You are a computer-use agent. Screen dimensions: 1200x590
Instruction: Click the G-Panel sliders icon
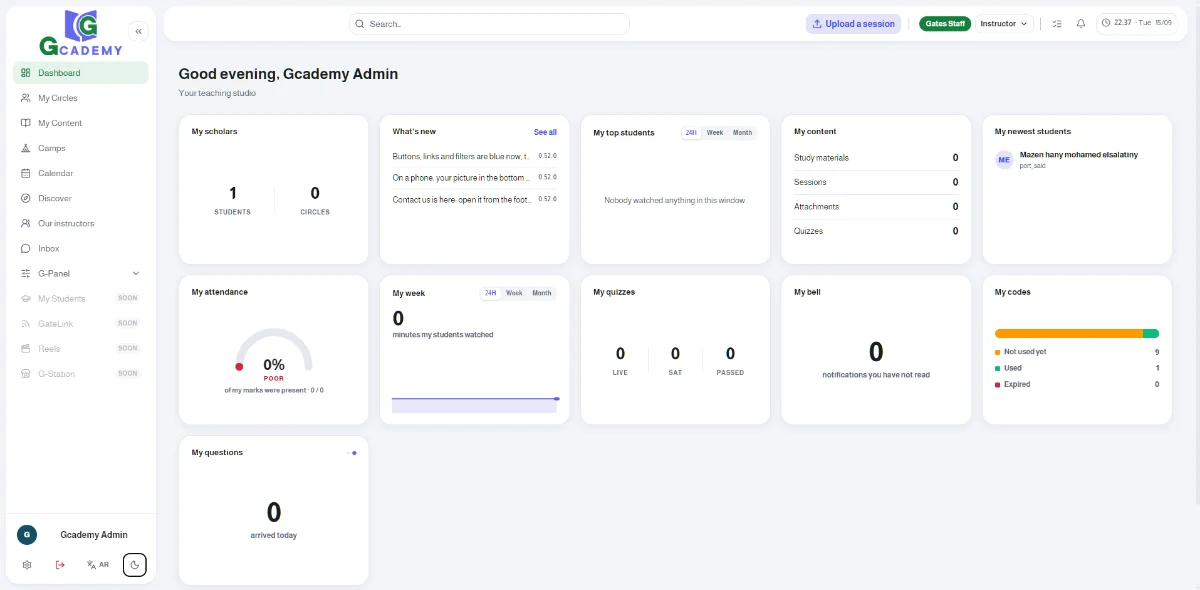[x=26, y=273]
